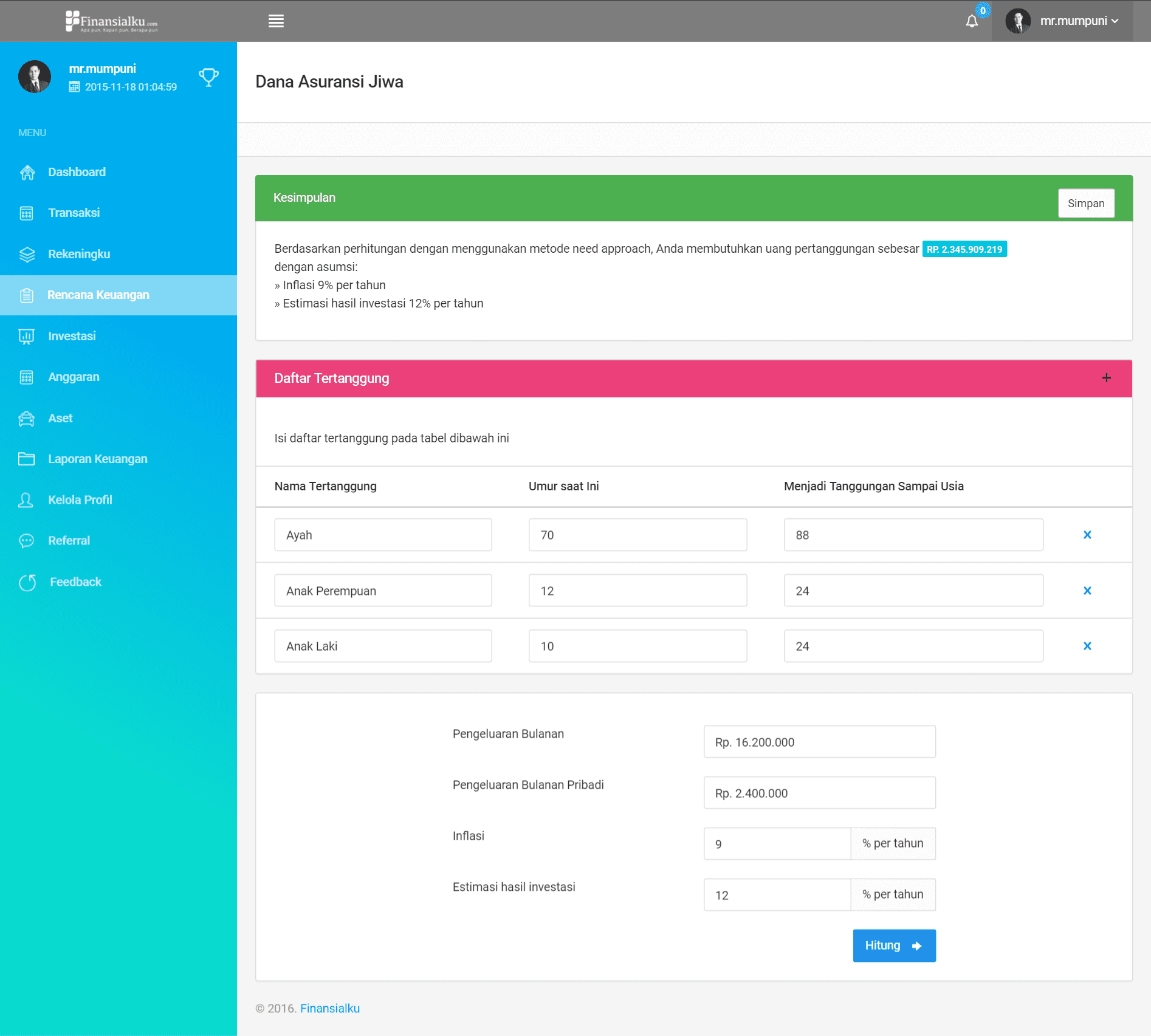Click the Aset car icon
Image resolution: width=1151 pixels, height=1036 pixels.
click(27, 419)
